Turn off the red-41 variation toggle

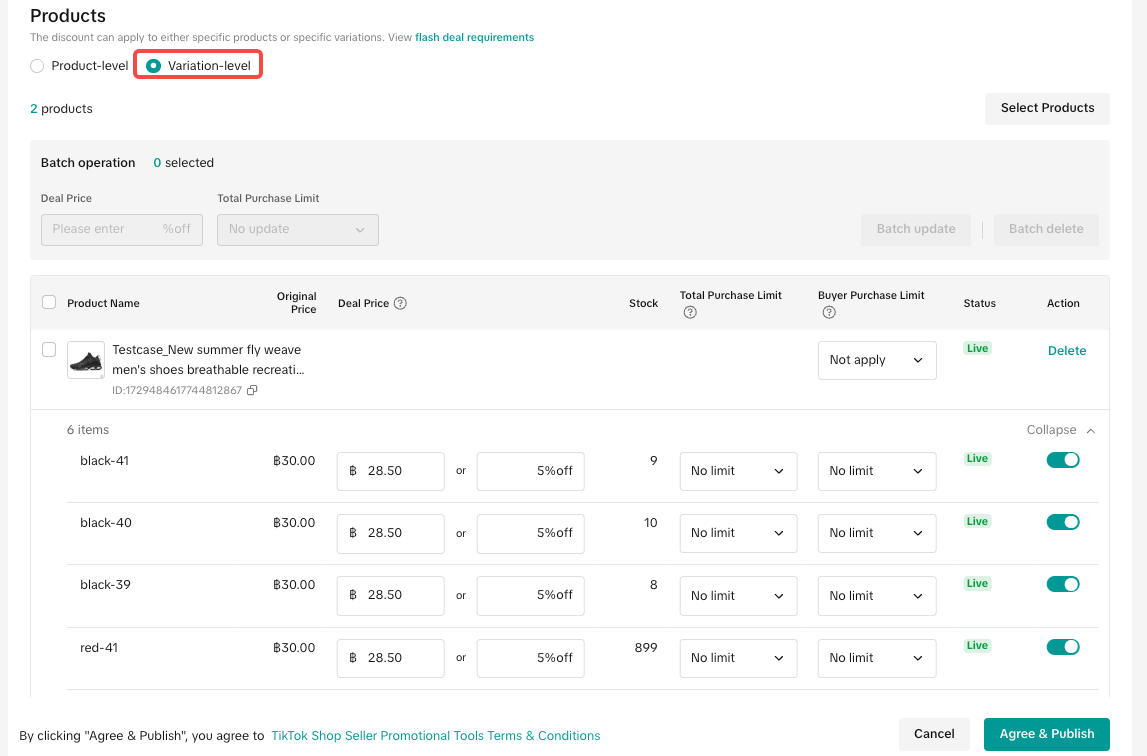[1063, 647]
